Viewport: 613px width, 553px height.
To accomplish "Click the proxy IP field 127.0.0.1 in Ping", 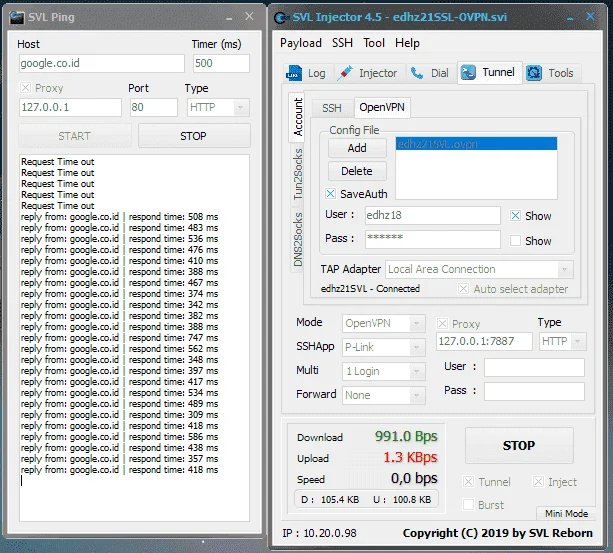I will [70, 107].
